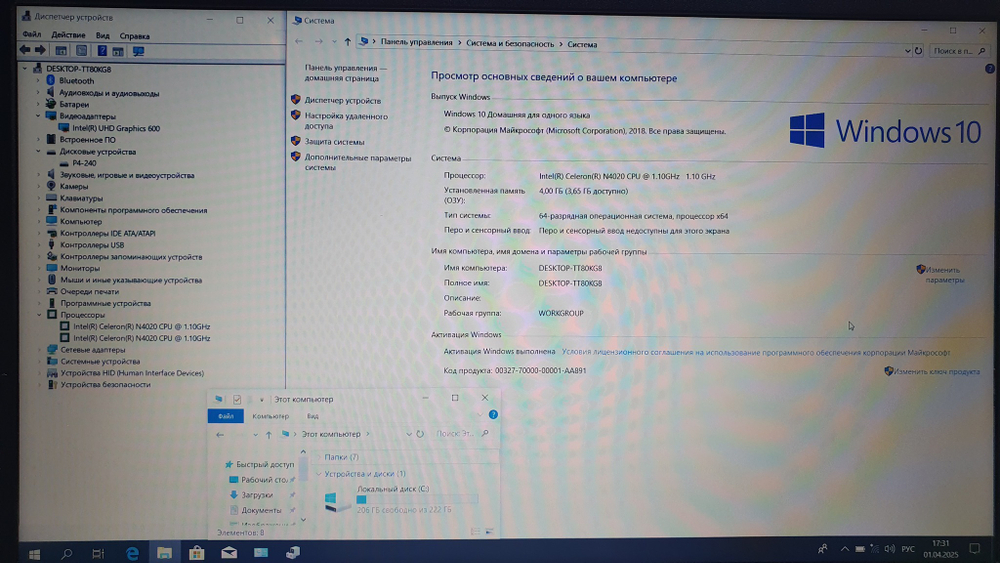1000x563 pixels.
Task: Click Refresh icon in System window address bar
Action: click(x=918, y=50)
